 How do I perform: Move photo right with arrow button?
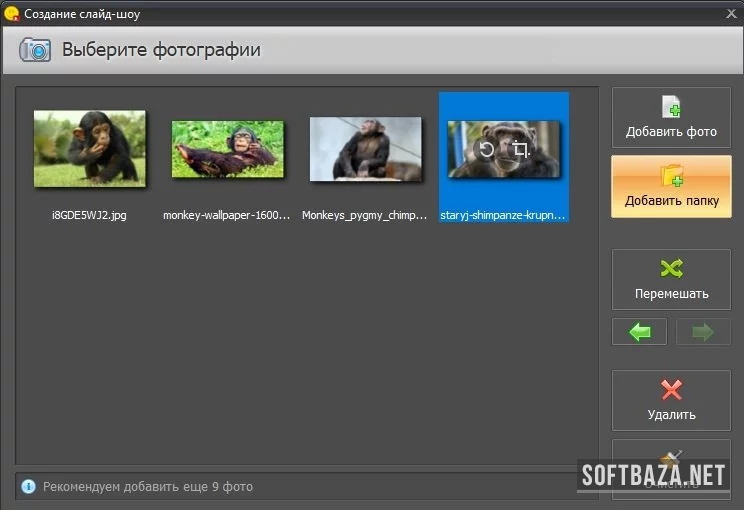(x=703, y=332)
